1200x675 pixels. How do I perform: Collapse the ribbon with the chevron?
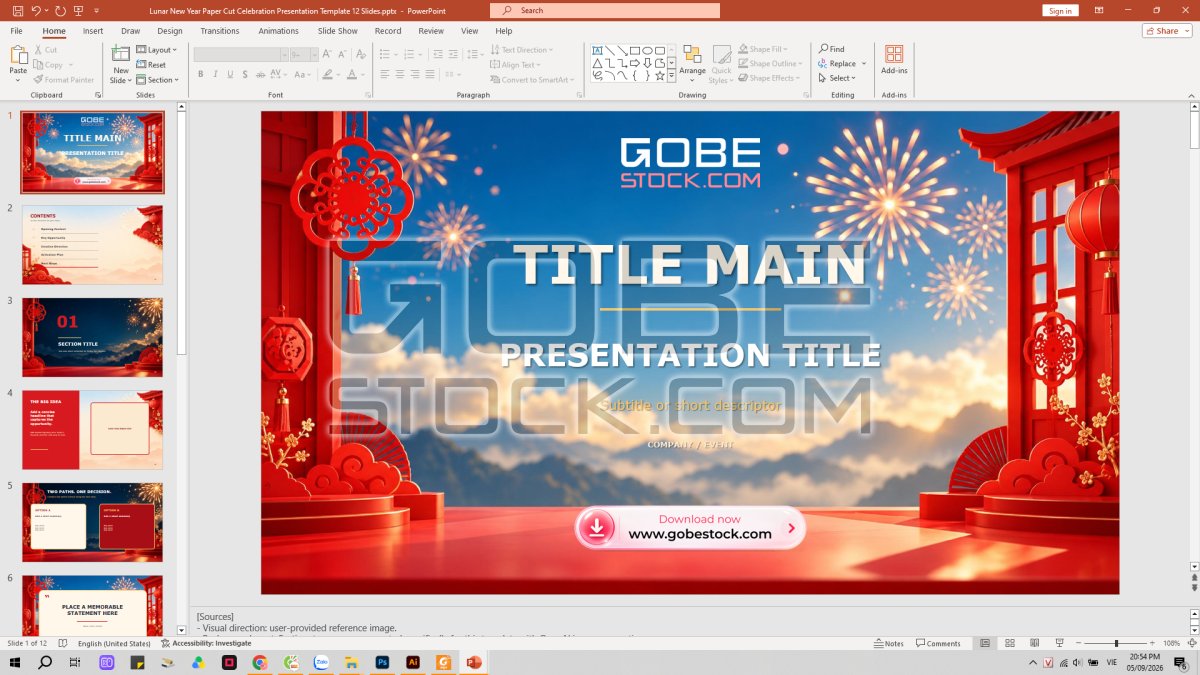1189,95
